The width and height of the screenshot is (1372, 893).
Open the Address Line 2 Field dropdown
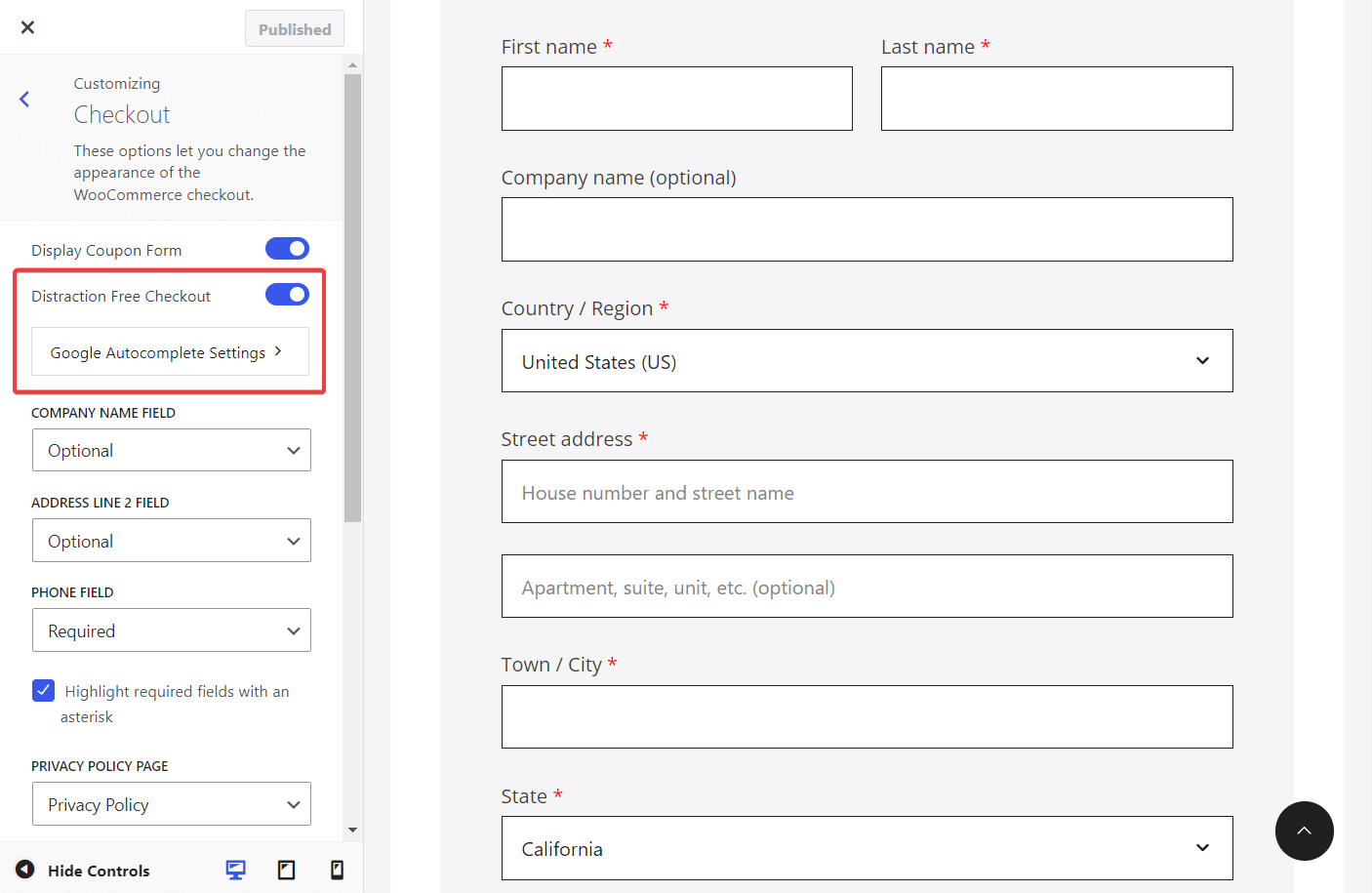[x=172, y=541]
